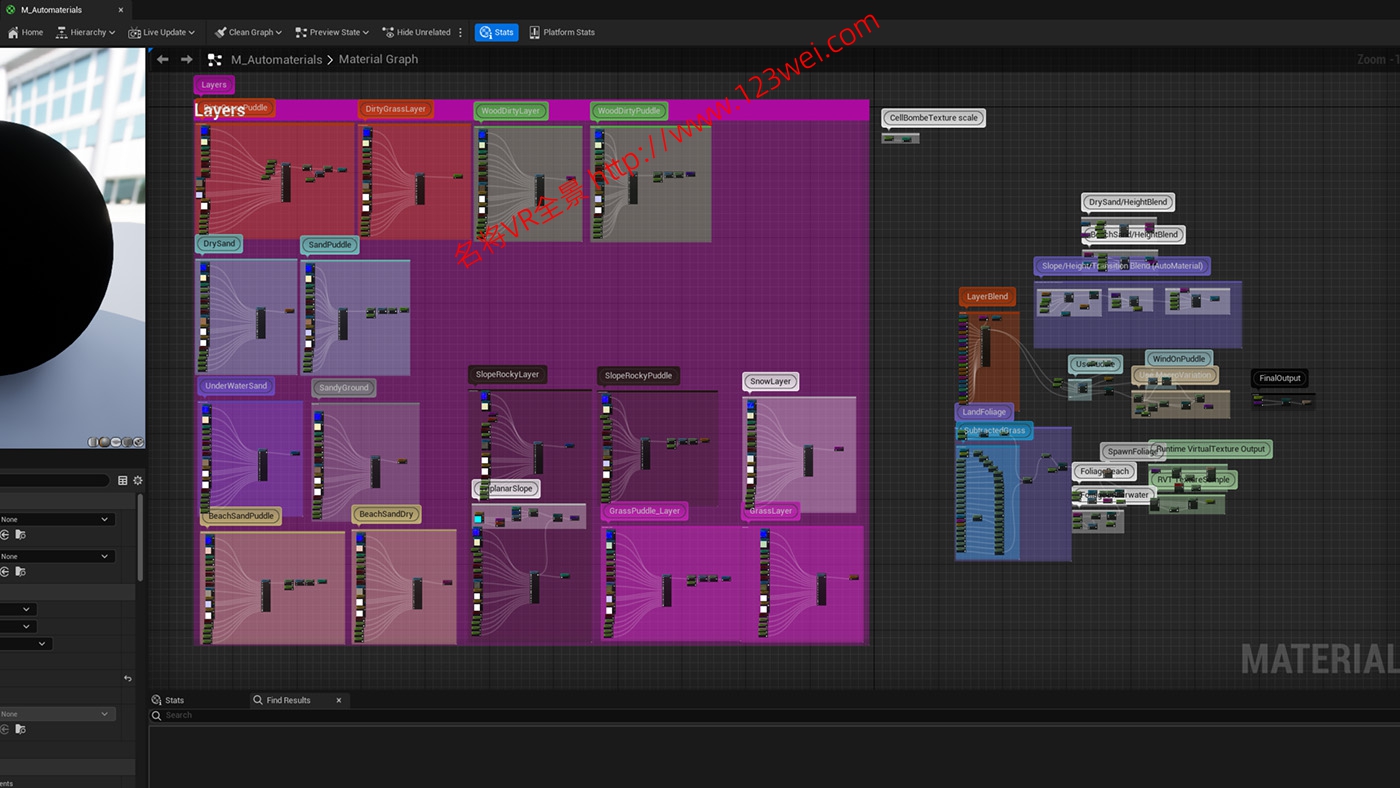Open Platform Stats panel
Image resolution: width=1400 pixels, height=788 pixels.
(562, 32)
